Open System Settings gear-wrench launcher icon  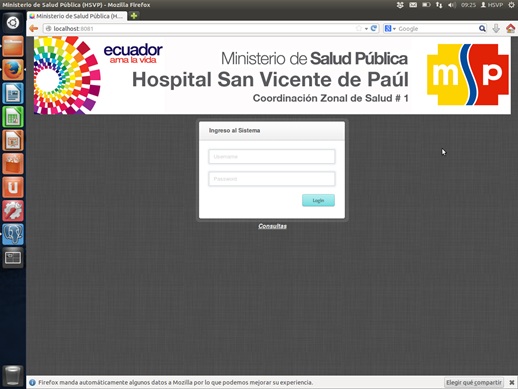(x=13, y=211)
